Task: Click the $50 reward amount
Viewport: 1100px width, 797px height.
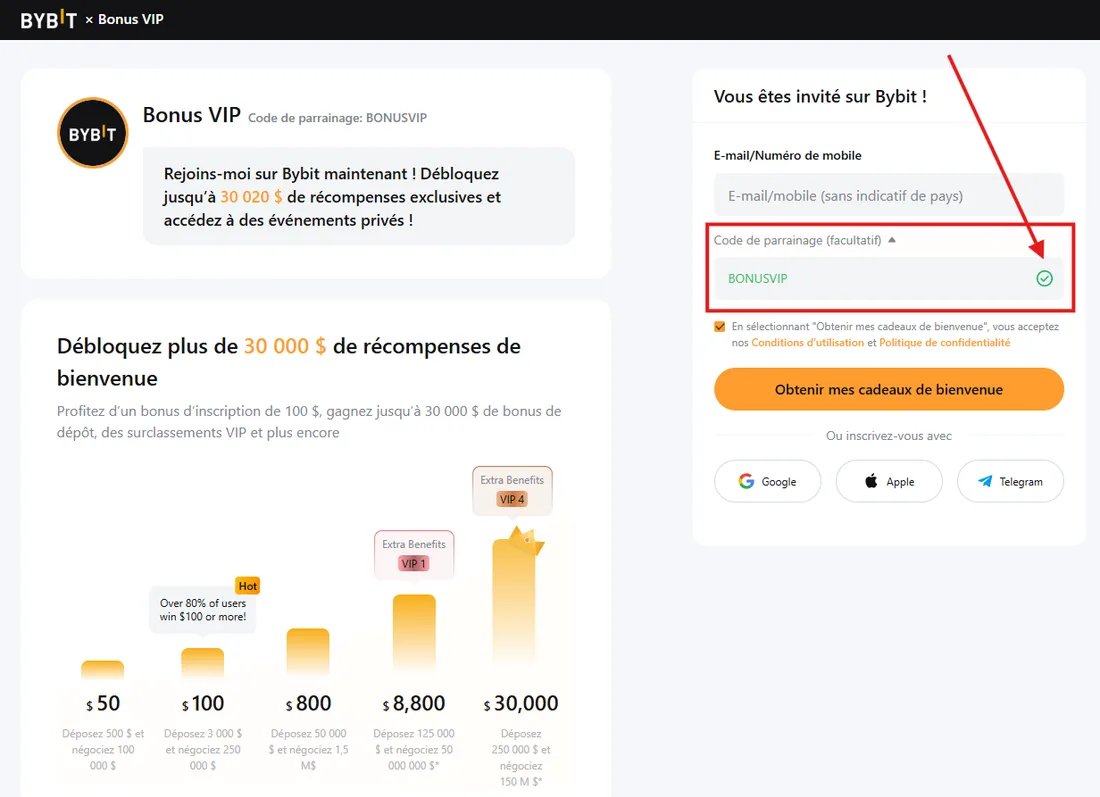Action: 103,703
